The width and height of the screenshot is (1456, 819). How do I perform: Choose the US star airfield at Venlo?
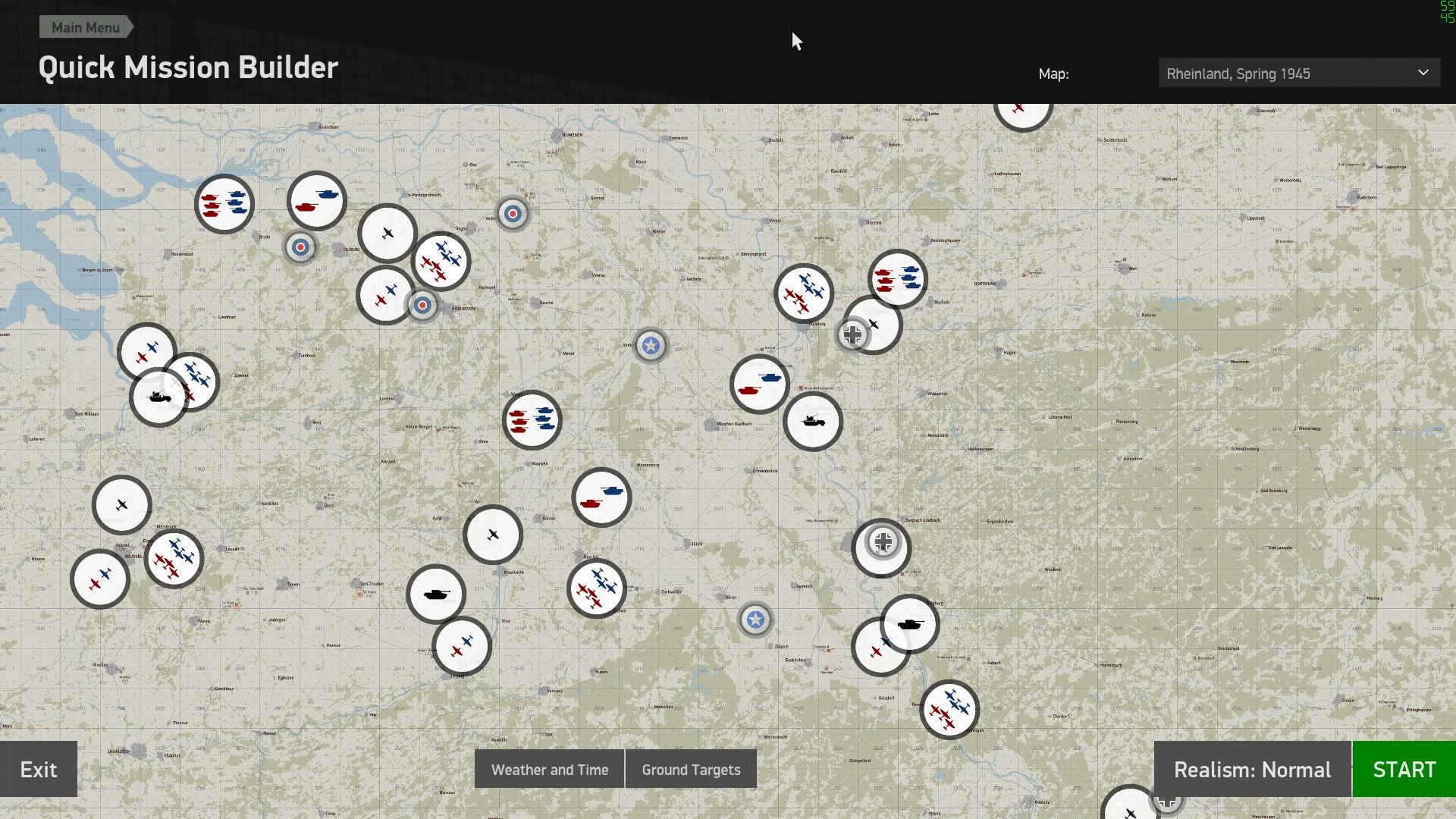click(x=650, y=346)
